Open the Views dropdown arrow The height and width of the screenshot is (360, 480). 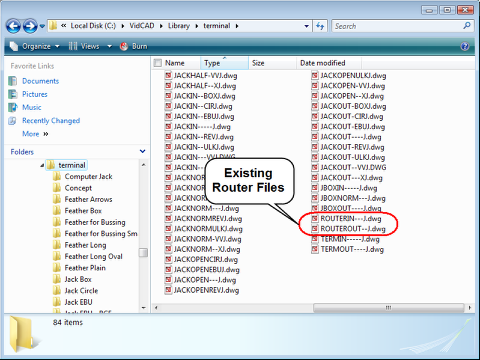109,46
